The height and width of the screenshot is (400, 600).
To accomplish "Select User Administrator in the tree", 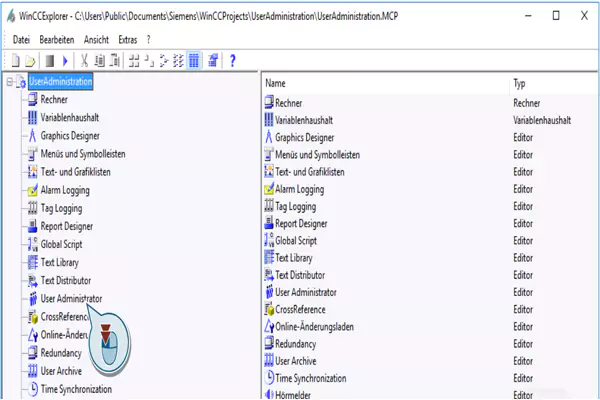I will pyautogui.click(x=72, y=299).
